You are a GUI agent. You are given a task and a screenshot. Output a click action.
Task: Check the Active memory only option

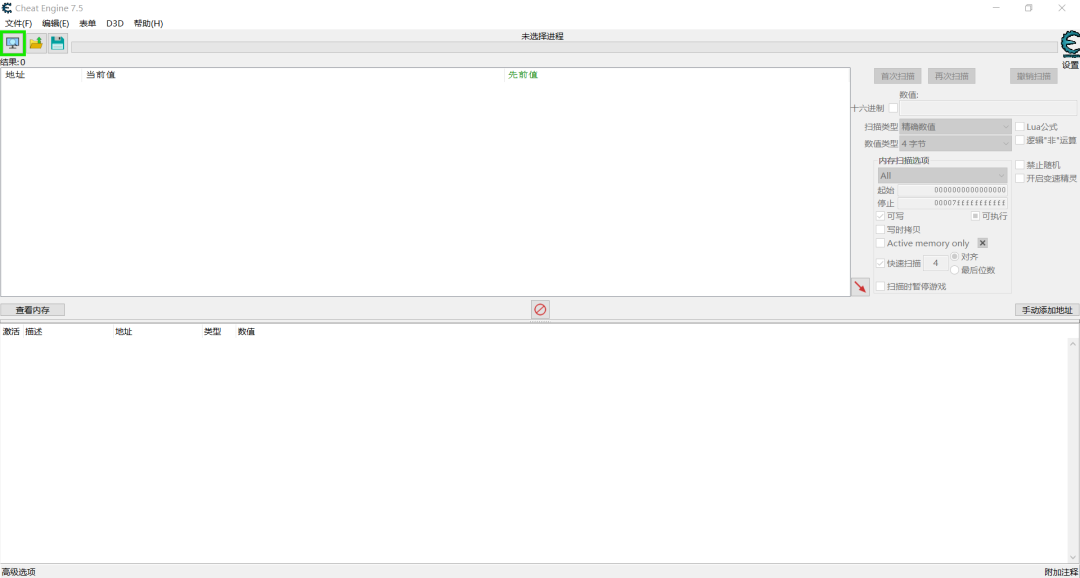coord(880,243)
